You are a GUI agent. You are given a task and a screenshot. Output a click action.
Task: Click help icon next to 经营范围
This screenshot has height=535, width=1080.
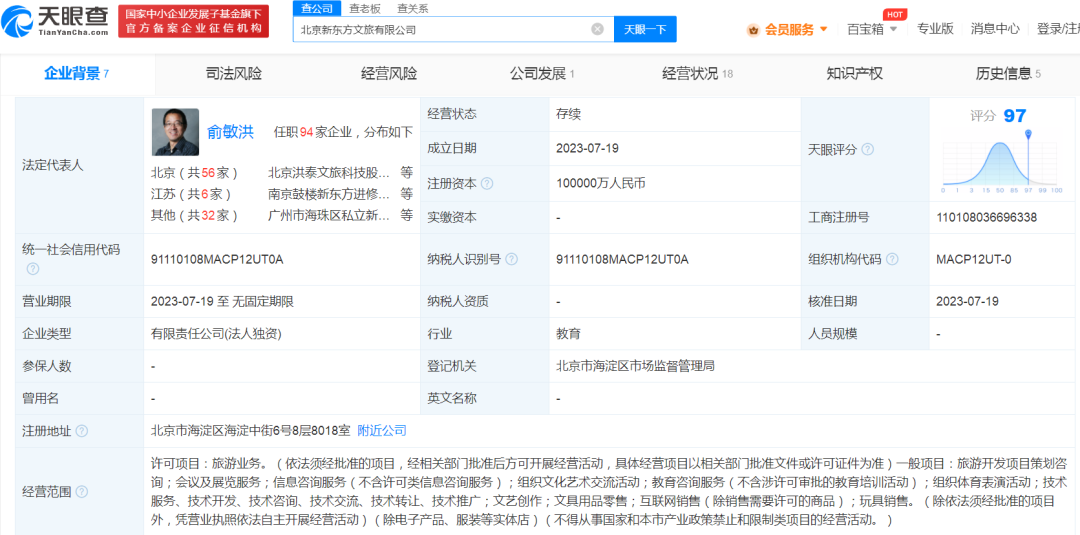tap(81, 492)
